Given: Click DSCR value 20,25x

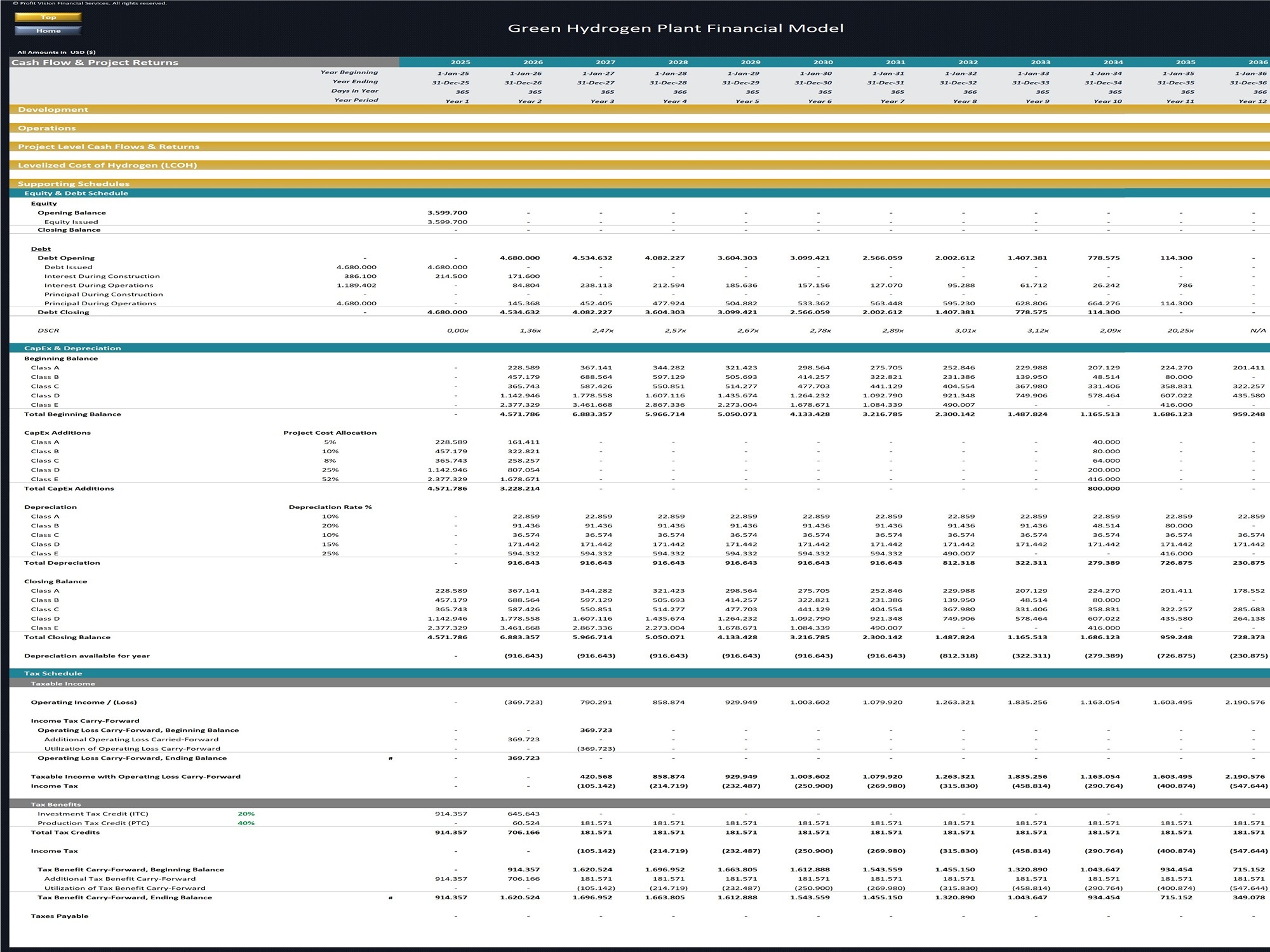Looking at the screenshot, I should (1180, 331).
